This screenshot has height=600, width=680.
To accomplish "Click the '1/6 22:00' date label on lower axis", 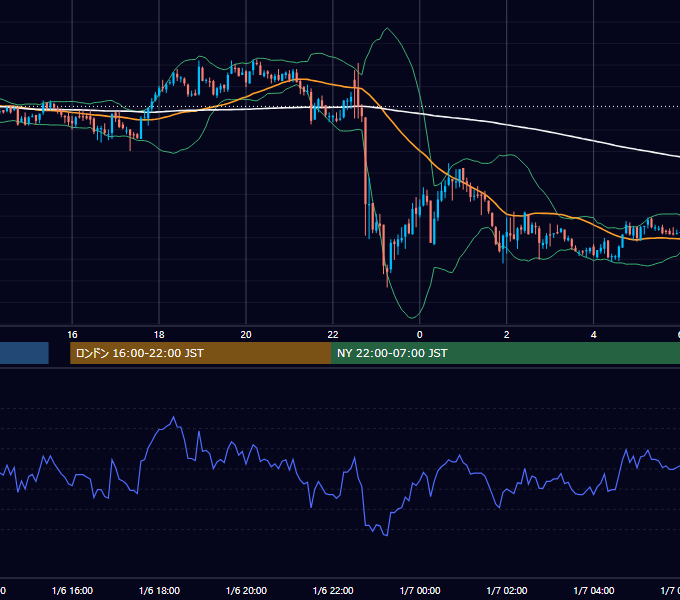I will (333, 590).
